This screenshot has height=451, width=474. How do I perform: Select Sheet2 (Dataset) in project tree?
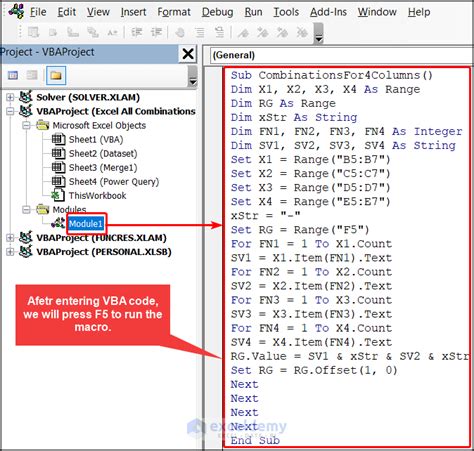click(x=103, y=153)
